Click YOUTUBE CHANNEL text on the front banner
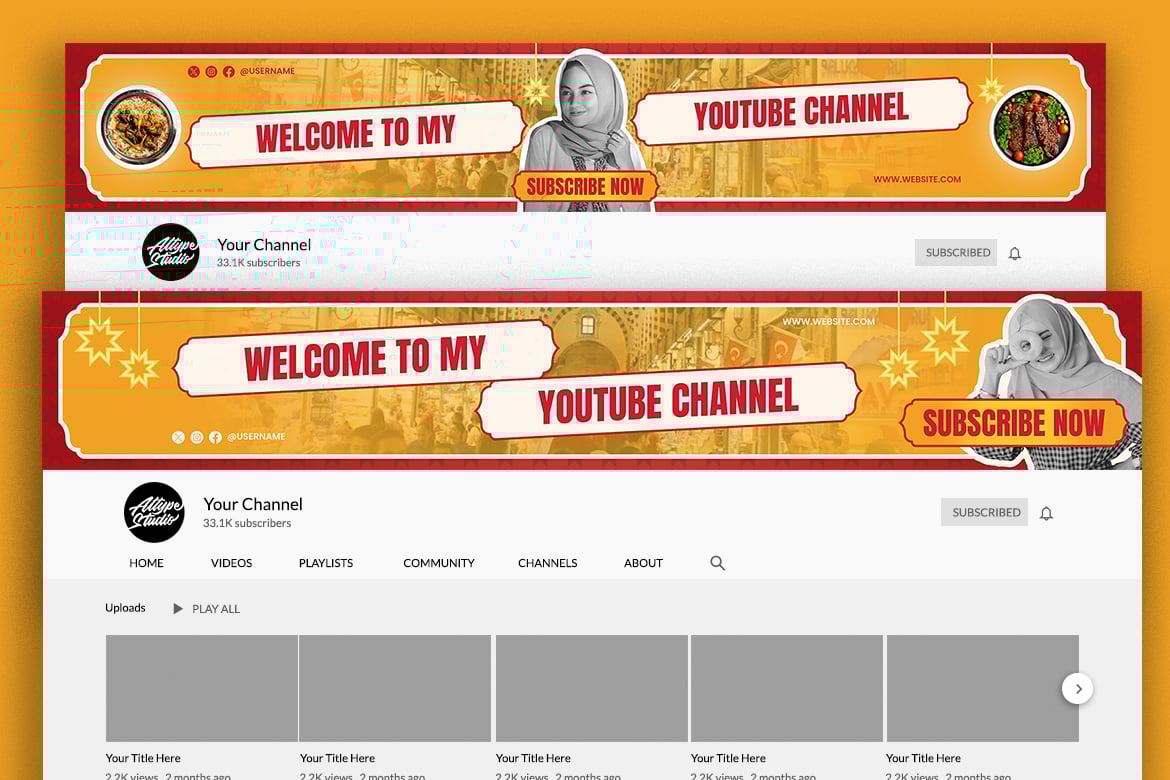The width and height of the screenshot is (1170, 780). tap(668, 400)
